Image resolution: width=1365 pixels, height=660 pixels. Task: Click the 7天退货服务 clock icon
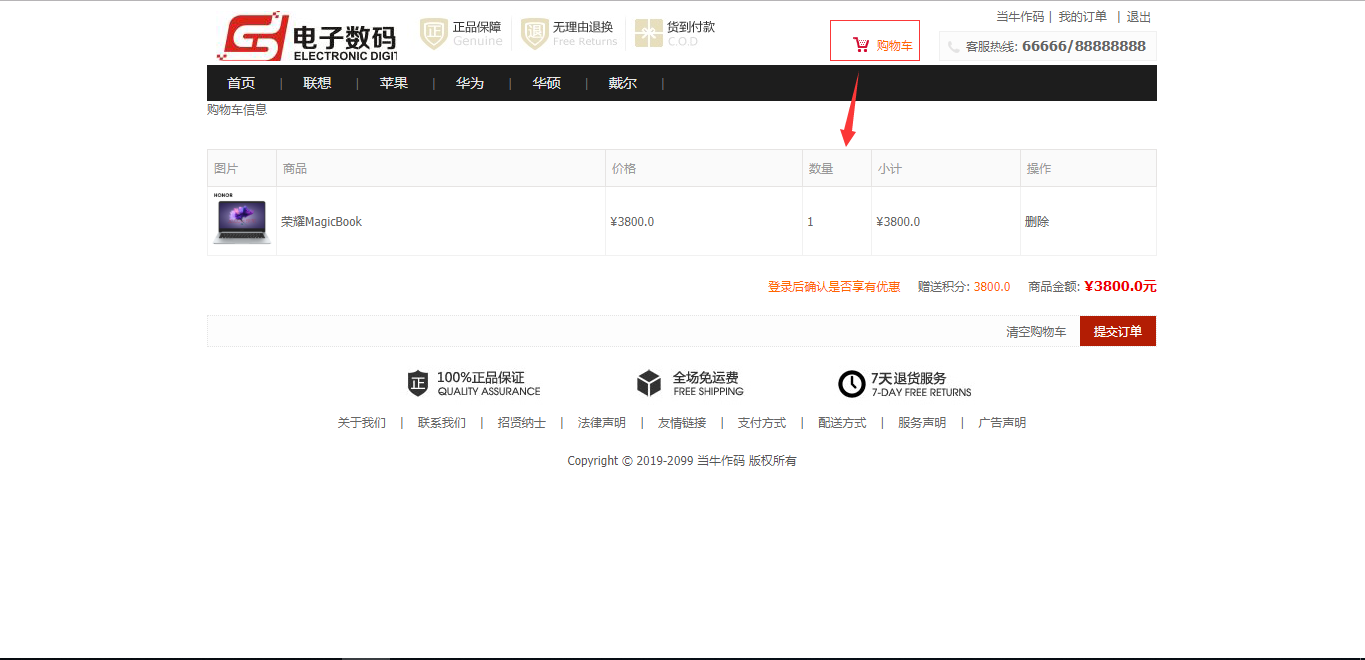[852, 384]
